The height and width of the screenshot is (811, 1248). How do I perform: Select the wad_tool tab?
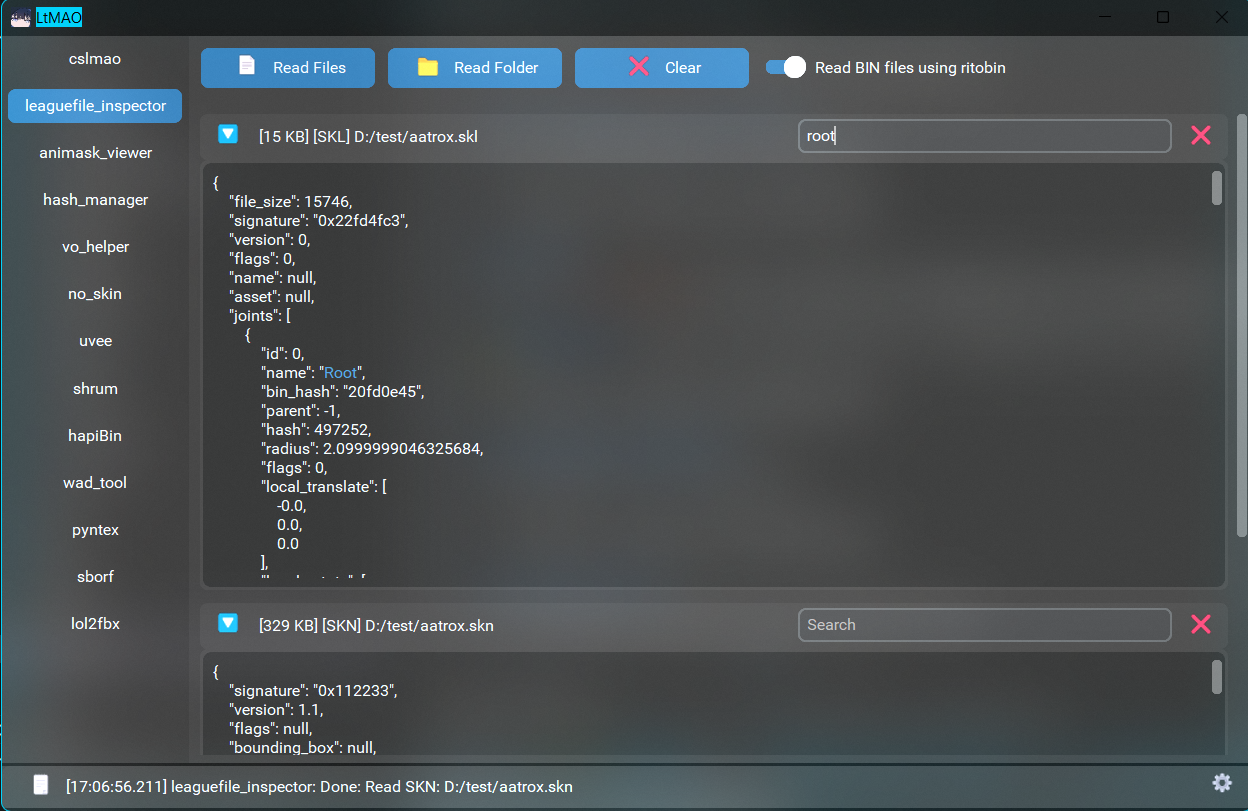[95, 482]
